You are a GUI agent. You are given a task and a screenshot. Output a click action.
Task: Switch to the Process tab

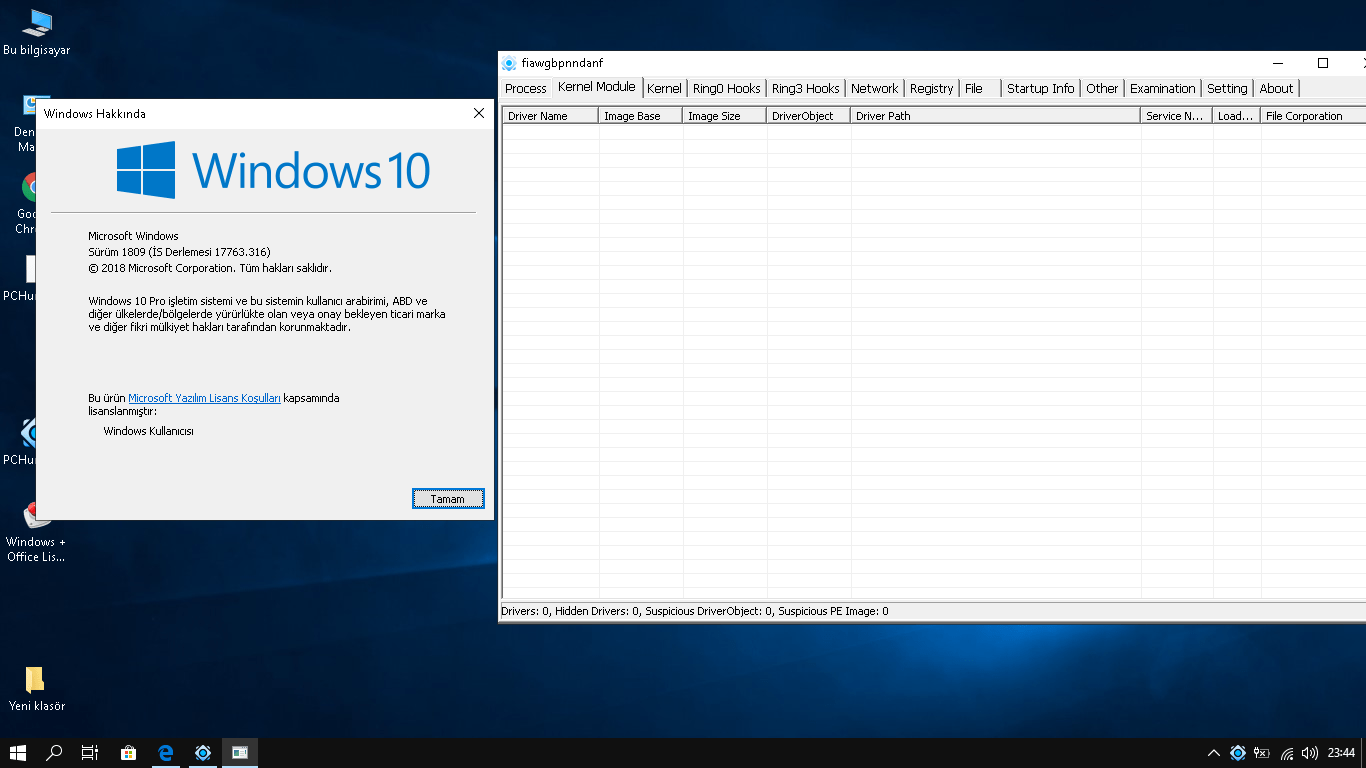pos(526,88)
